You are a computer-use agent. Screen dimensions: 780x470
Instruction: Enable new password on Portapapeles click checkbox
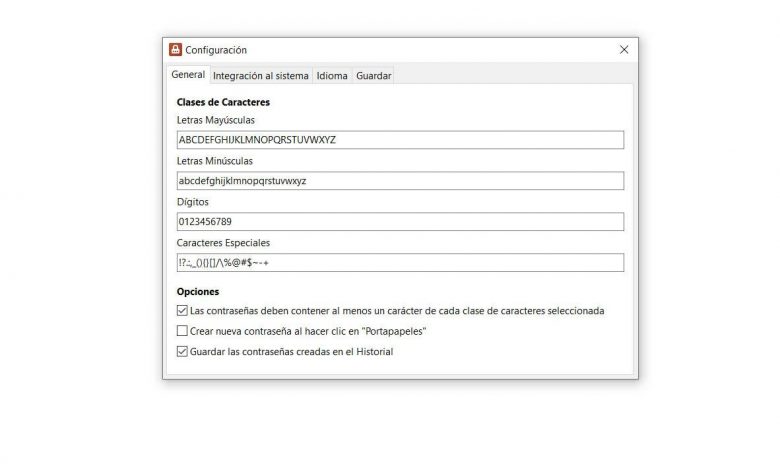tap(182, 331)
